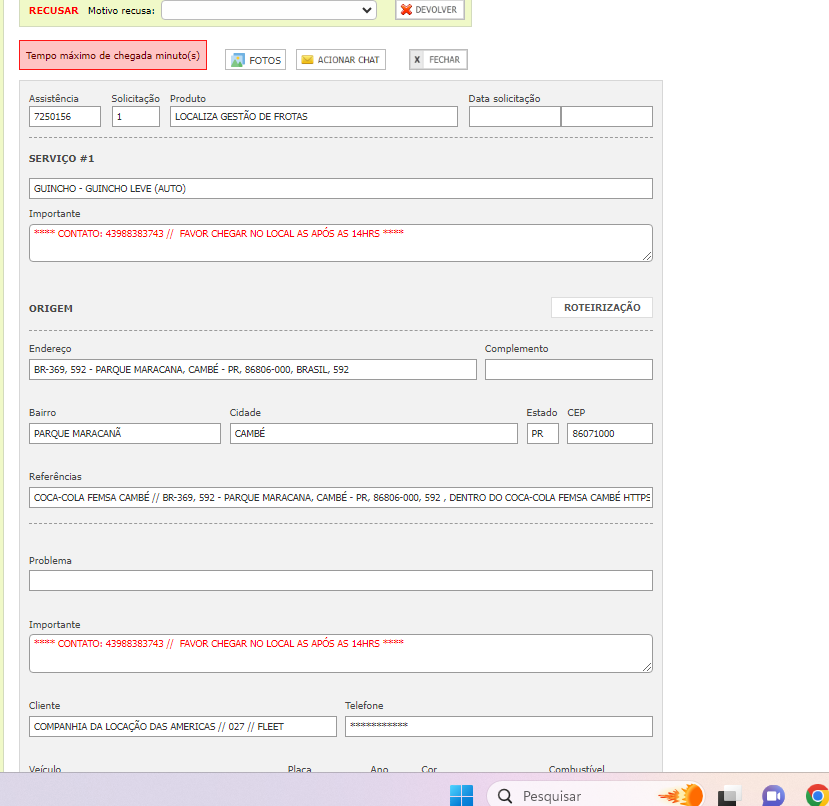Click the Devolver red X button
The width and height of the screenshot is (829, 806).
(x=430, y=10)
